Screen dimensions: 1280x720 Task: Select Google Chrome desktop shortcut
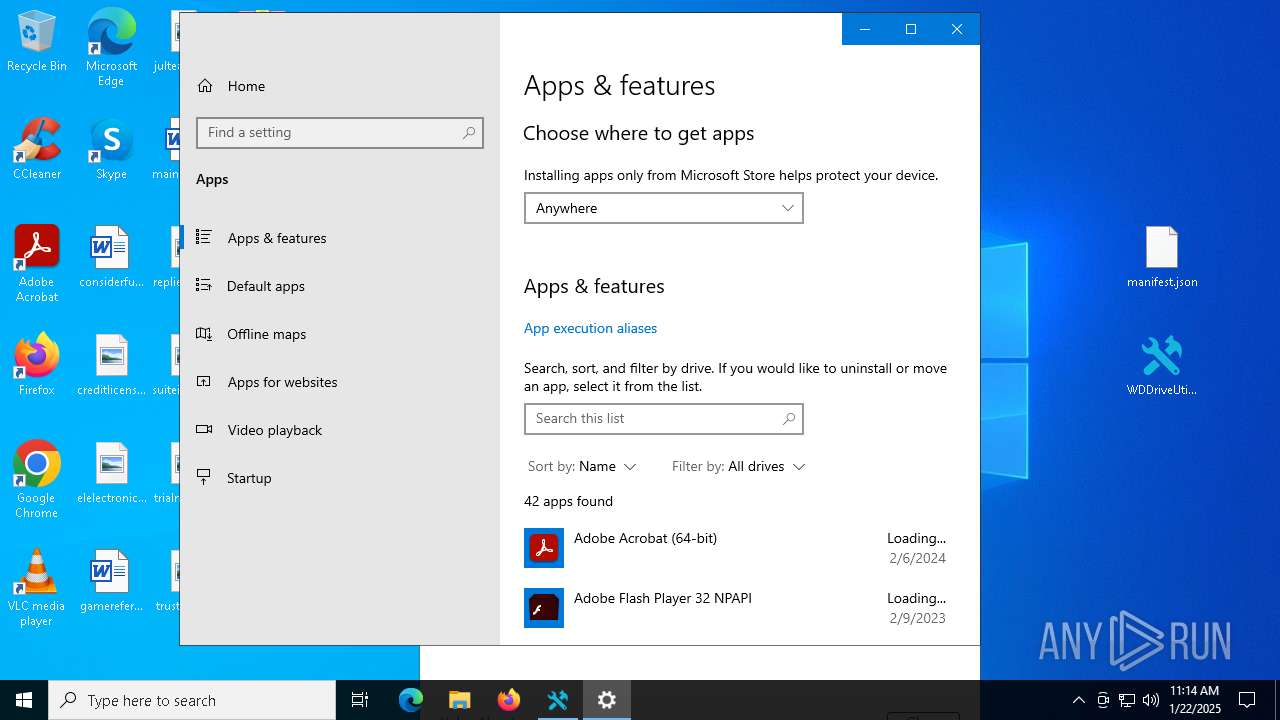point(37,480)
